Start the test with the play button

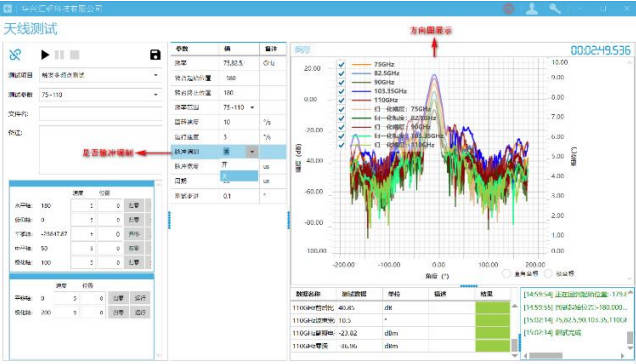[x=45, y=54]
